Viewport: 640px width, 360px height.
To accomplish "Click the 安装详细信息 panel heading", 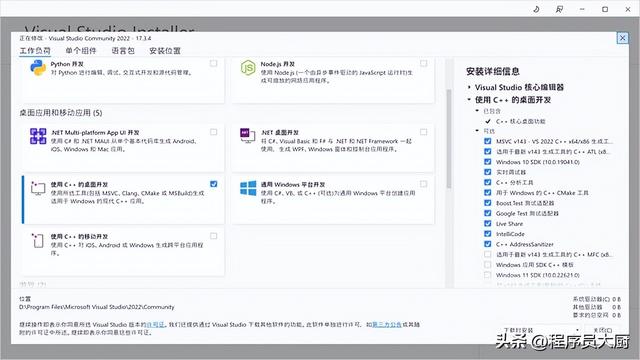I will click(x=493, y=71).
